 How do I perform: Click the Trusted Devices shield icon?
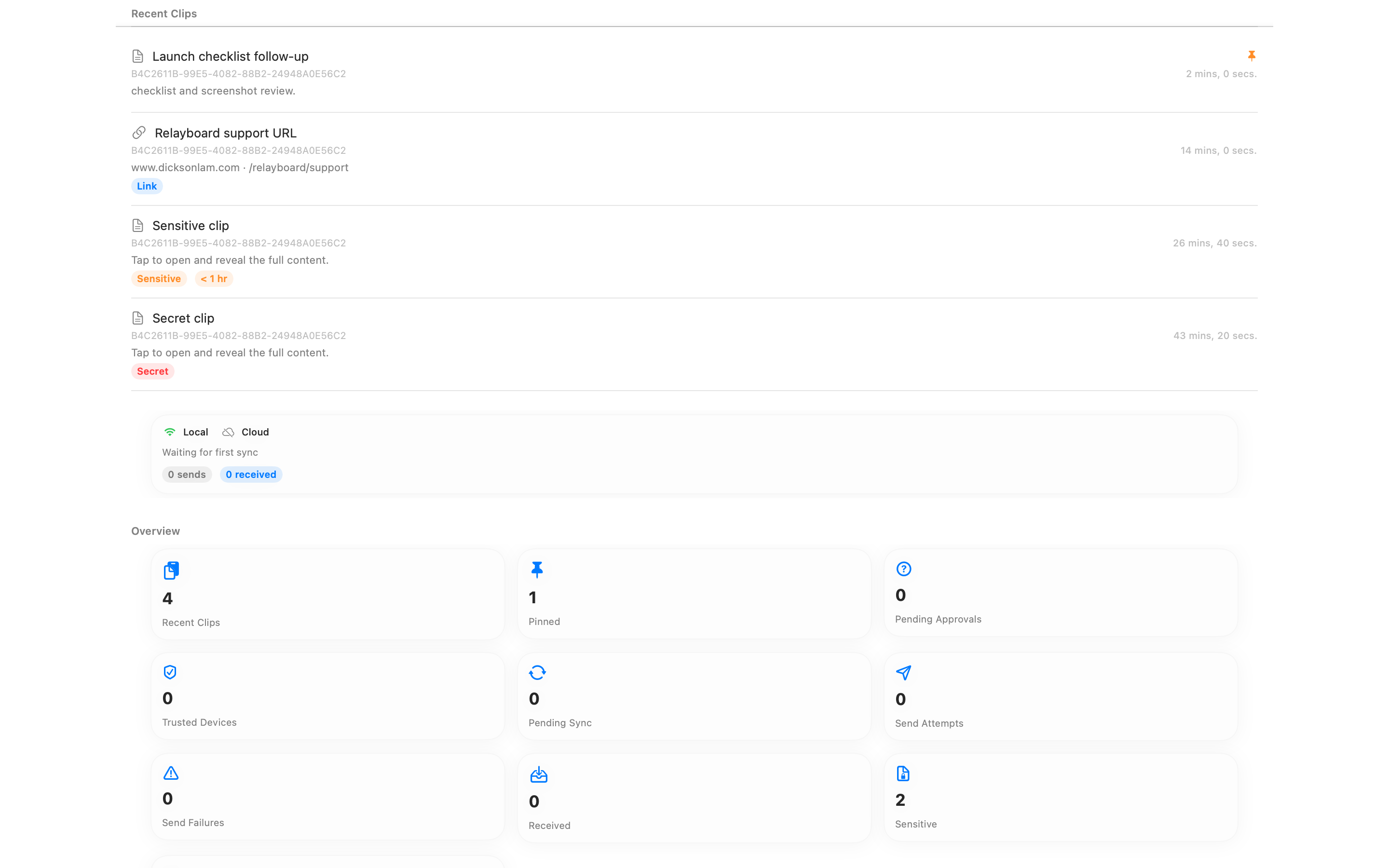170,672
